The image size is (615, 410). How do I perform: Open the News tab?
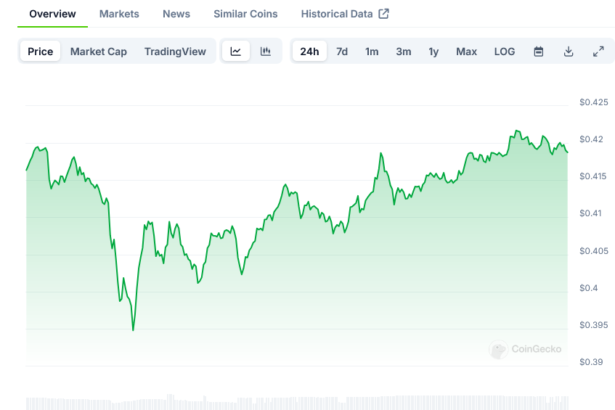point(176,14)
